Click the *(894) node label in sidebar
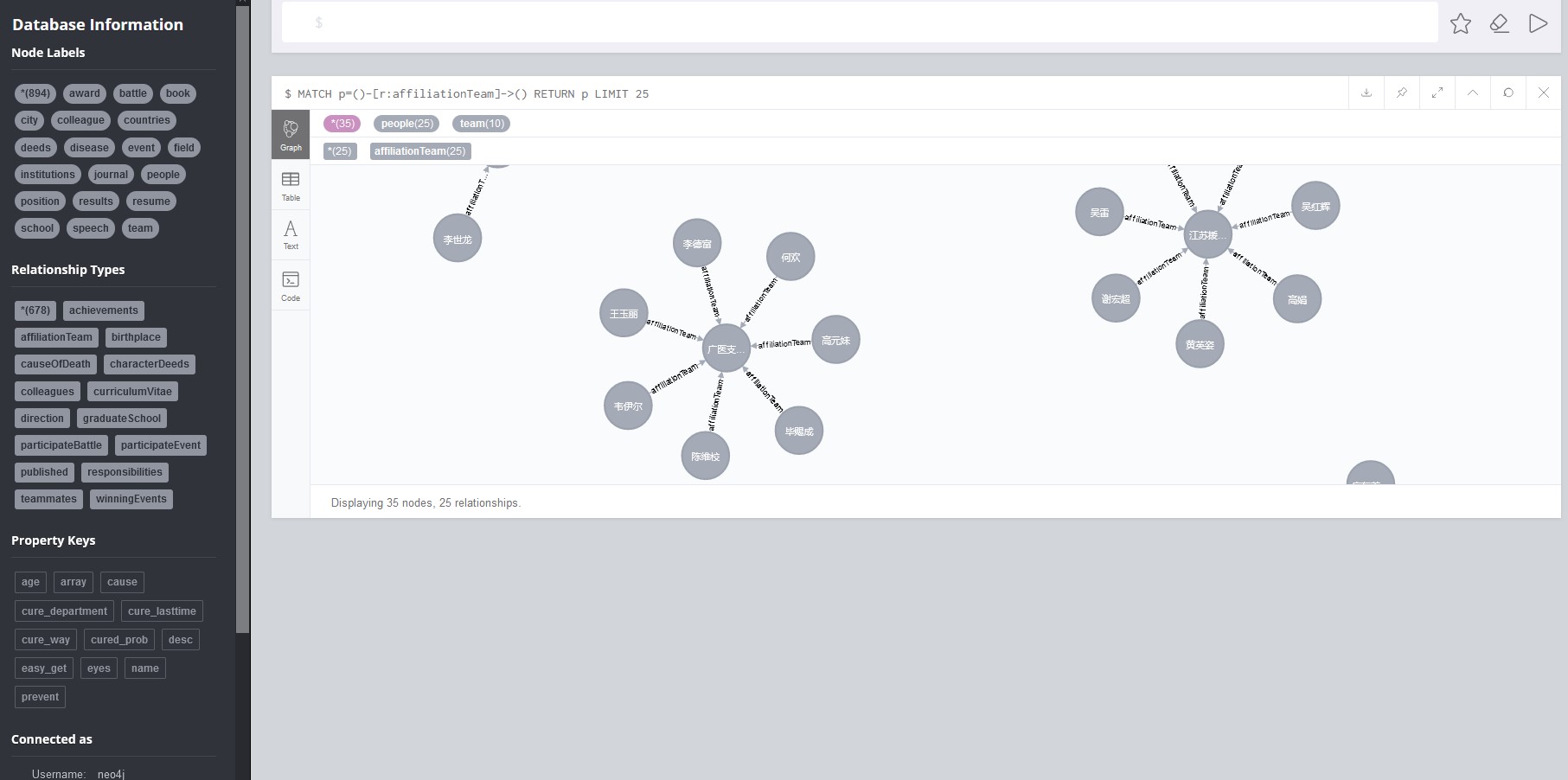Screen dimensions: 1568x780 [35, 93]
